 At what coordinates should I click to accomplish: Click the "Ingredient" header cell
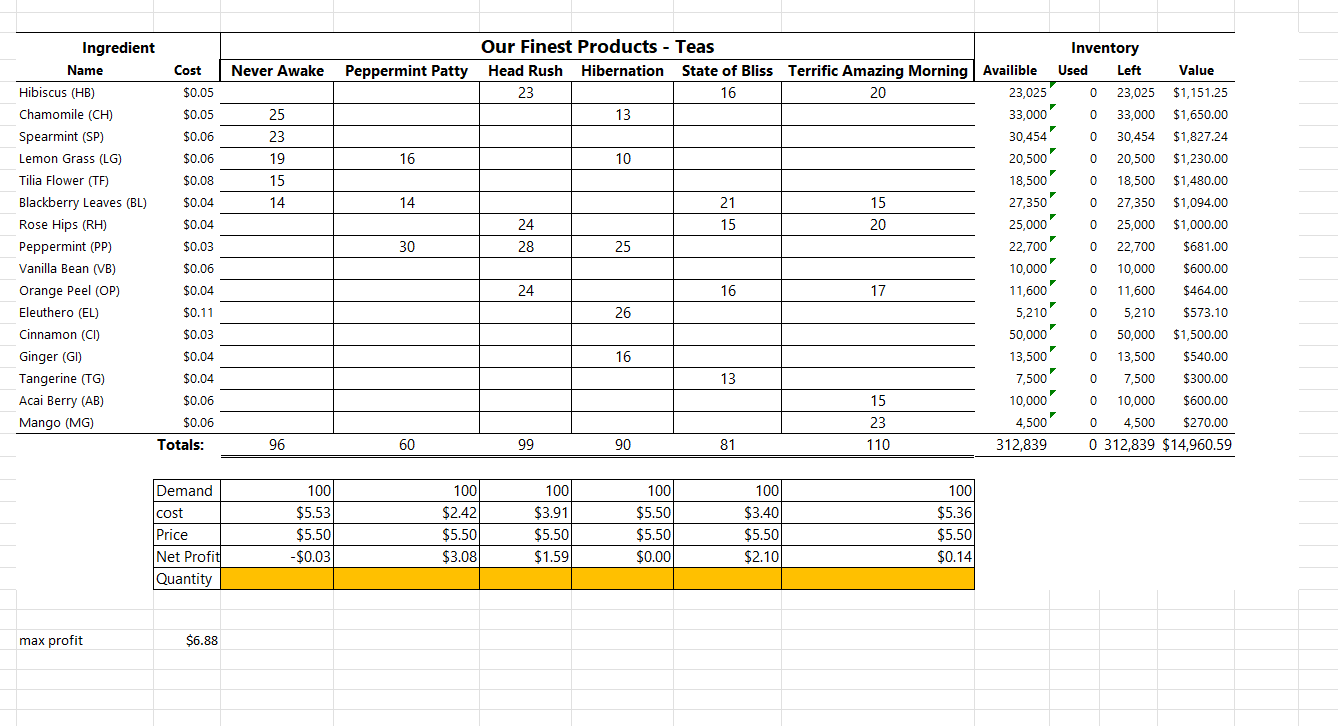tap(118, 48)
